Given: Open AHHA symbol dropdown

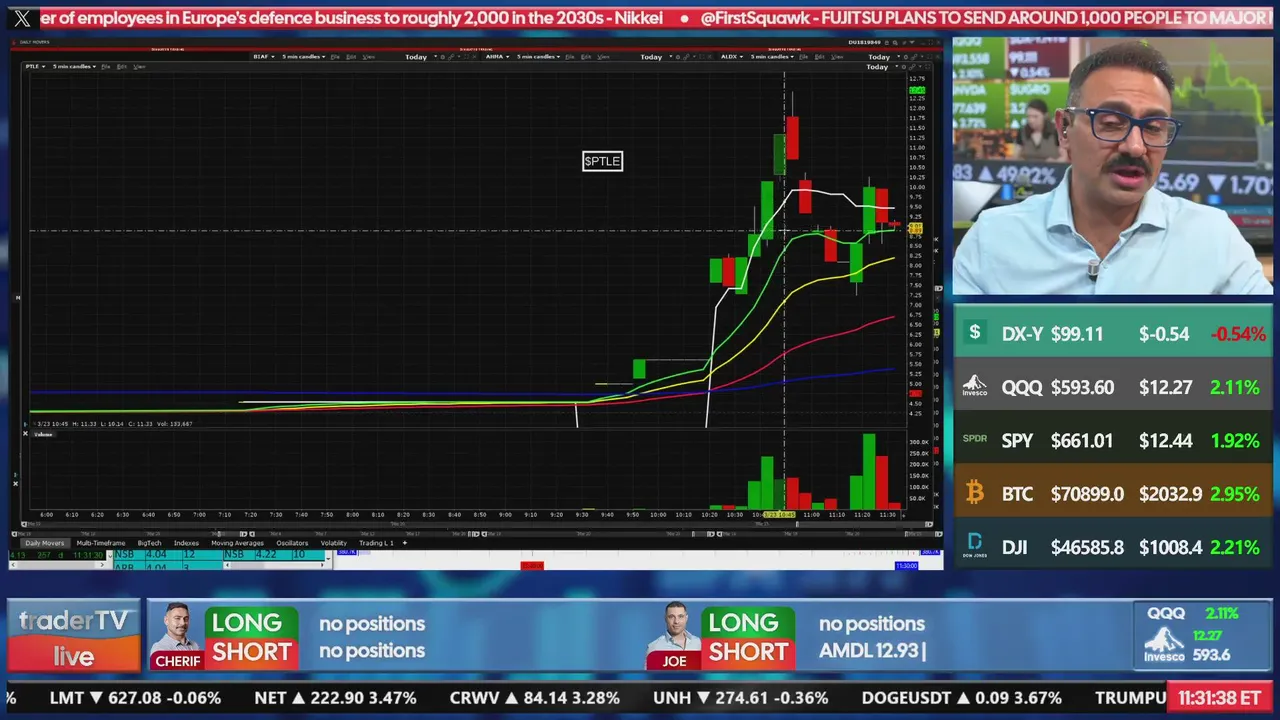Looking at the screenshot, I should click(x=497, y=57).
